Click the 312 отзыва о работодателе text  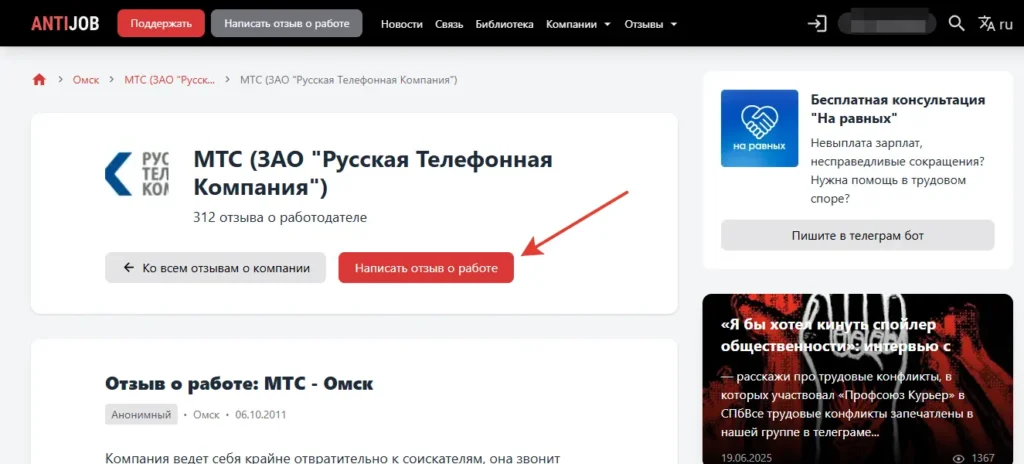pos(280,217)
